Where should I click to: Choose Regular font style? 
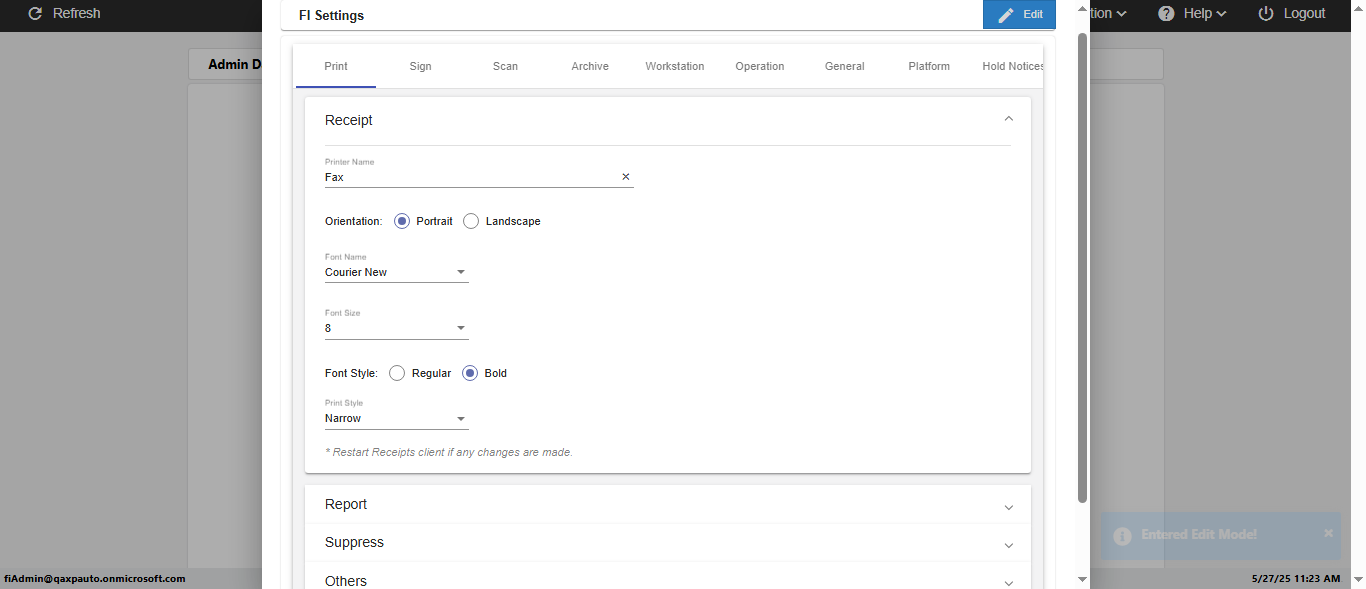click(x=397, y=373)
